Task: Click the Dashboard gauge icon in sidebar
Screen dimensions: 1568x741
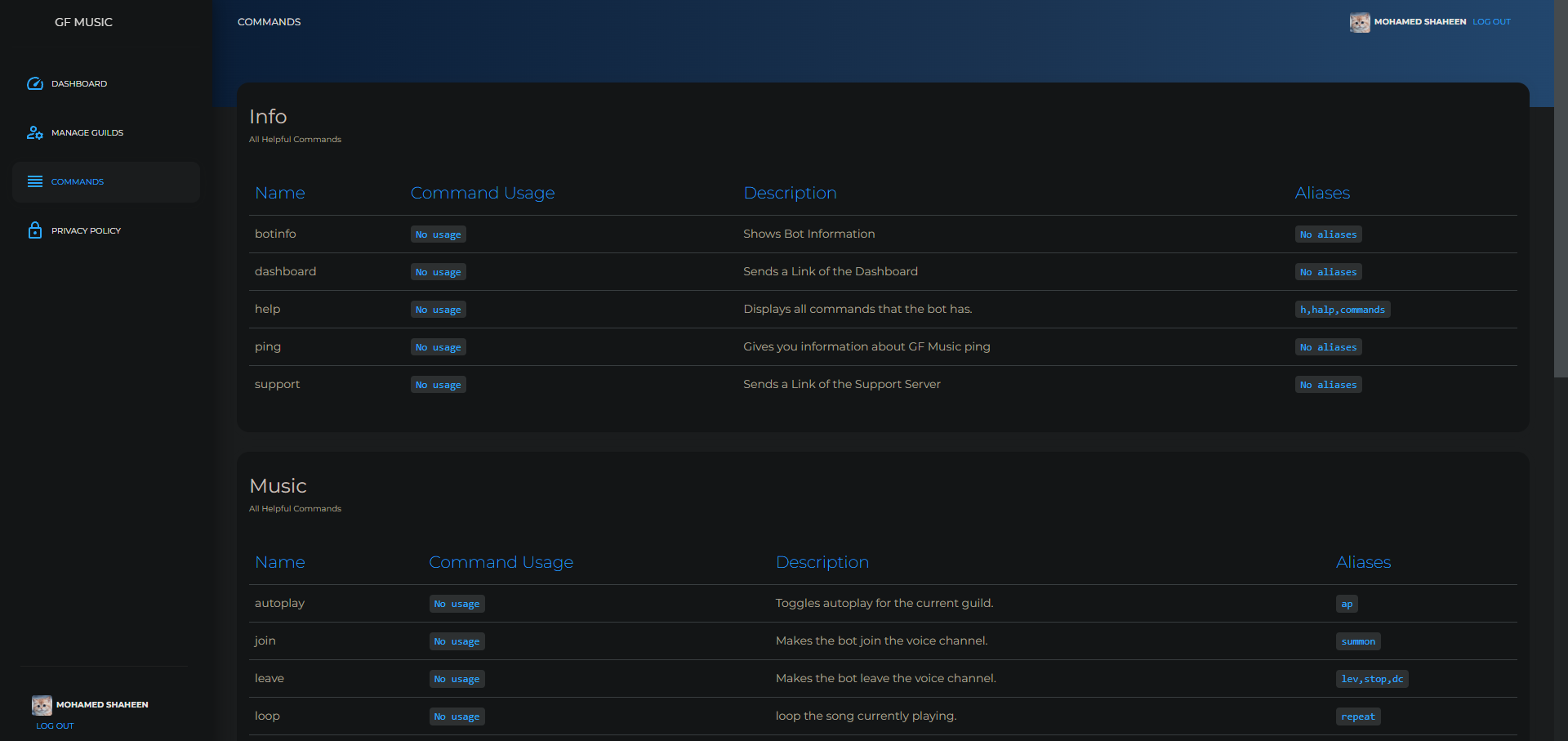Action: coord(34,83)
